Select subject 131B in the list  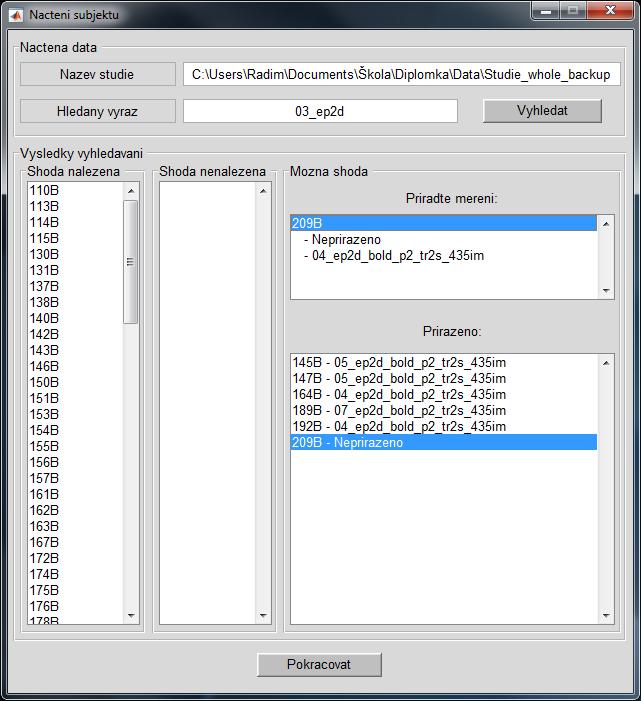point(75,270)
